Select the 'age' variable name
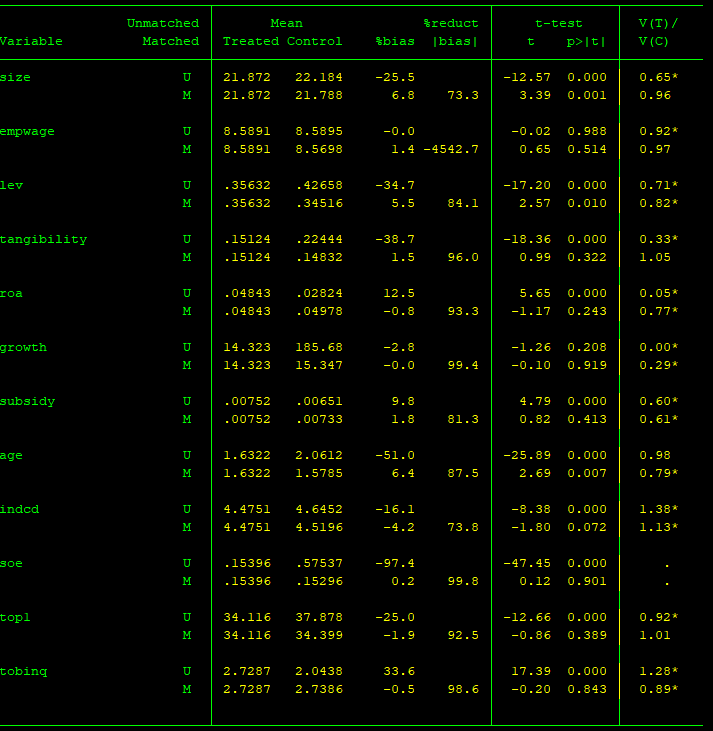 pos(11,456)
